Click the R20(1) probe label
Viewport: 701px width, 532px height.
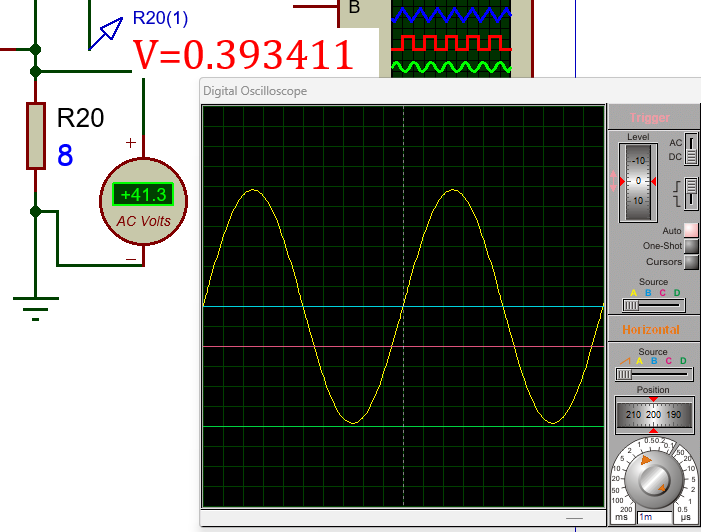[160, 18]
